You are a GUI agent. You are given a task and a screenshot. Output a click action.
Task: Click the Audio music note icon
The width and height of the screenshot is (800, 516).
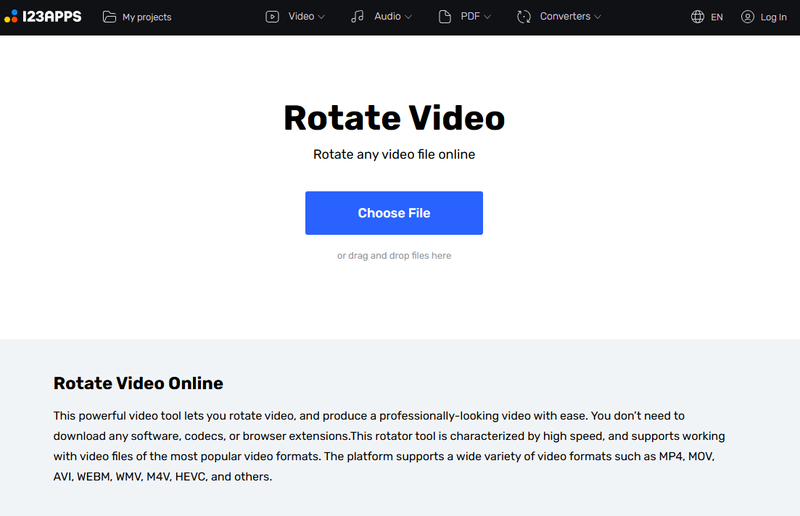pyautogui.click(x=357, y=16)
